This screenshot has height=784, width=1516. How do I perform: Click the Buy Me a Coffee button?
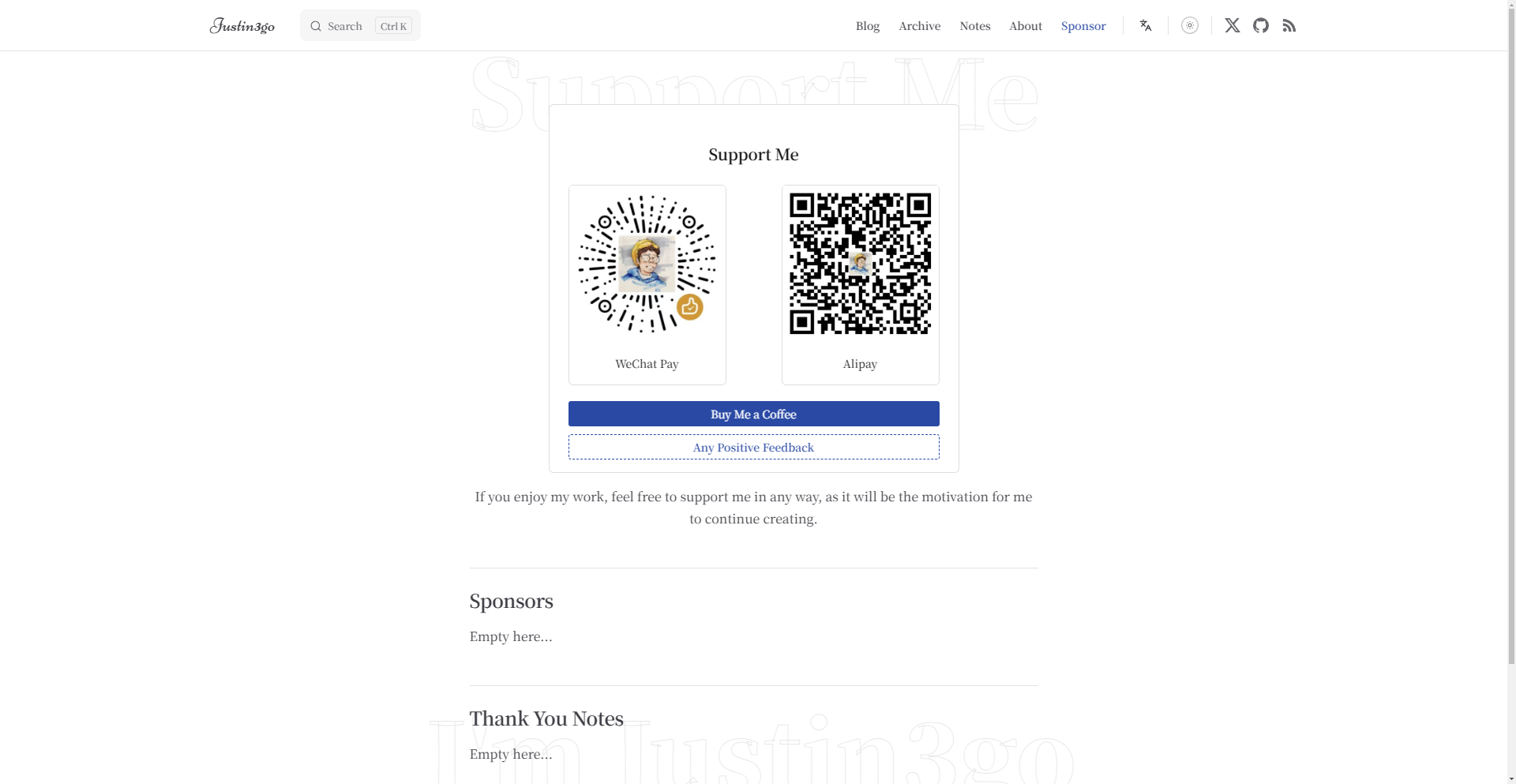tap(753, 414)
